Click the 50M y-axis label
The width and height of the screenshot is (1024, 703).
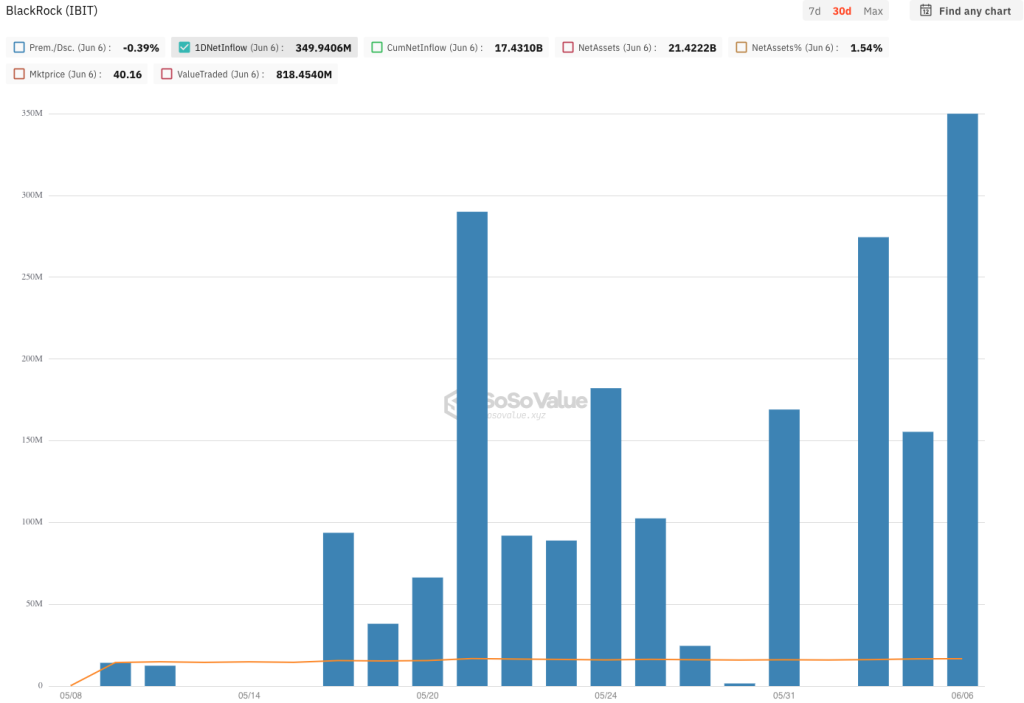[x=34, y=603]
